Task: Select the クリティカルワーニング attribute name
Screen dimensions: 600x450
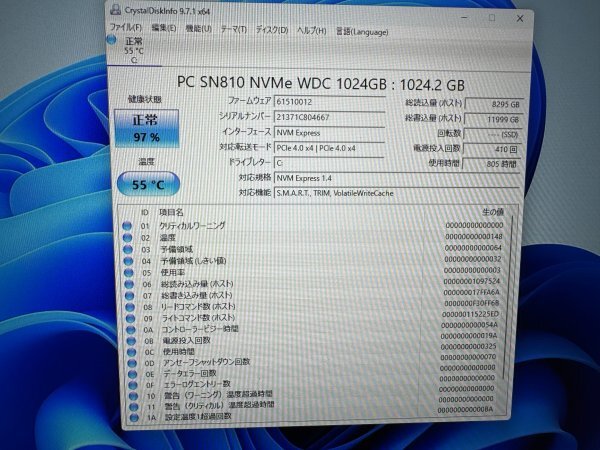Action: (x=192, y=226)
